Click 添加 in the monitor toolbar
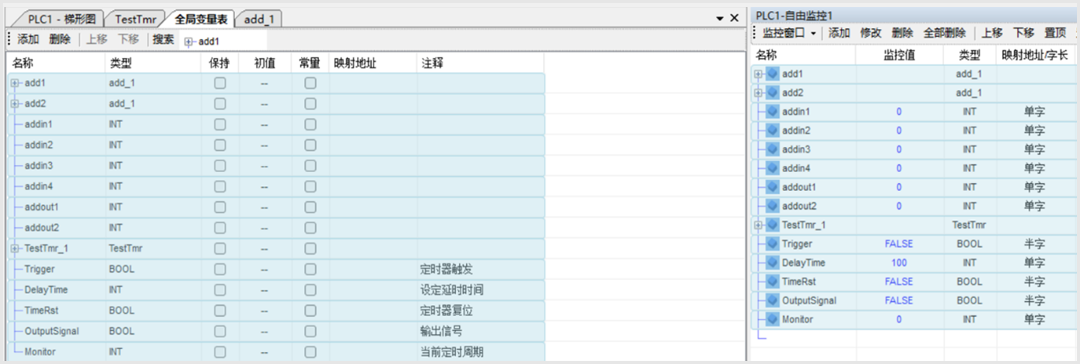 839,33
